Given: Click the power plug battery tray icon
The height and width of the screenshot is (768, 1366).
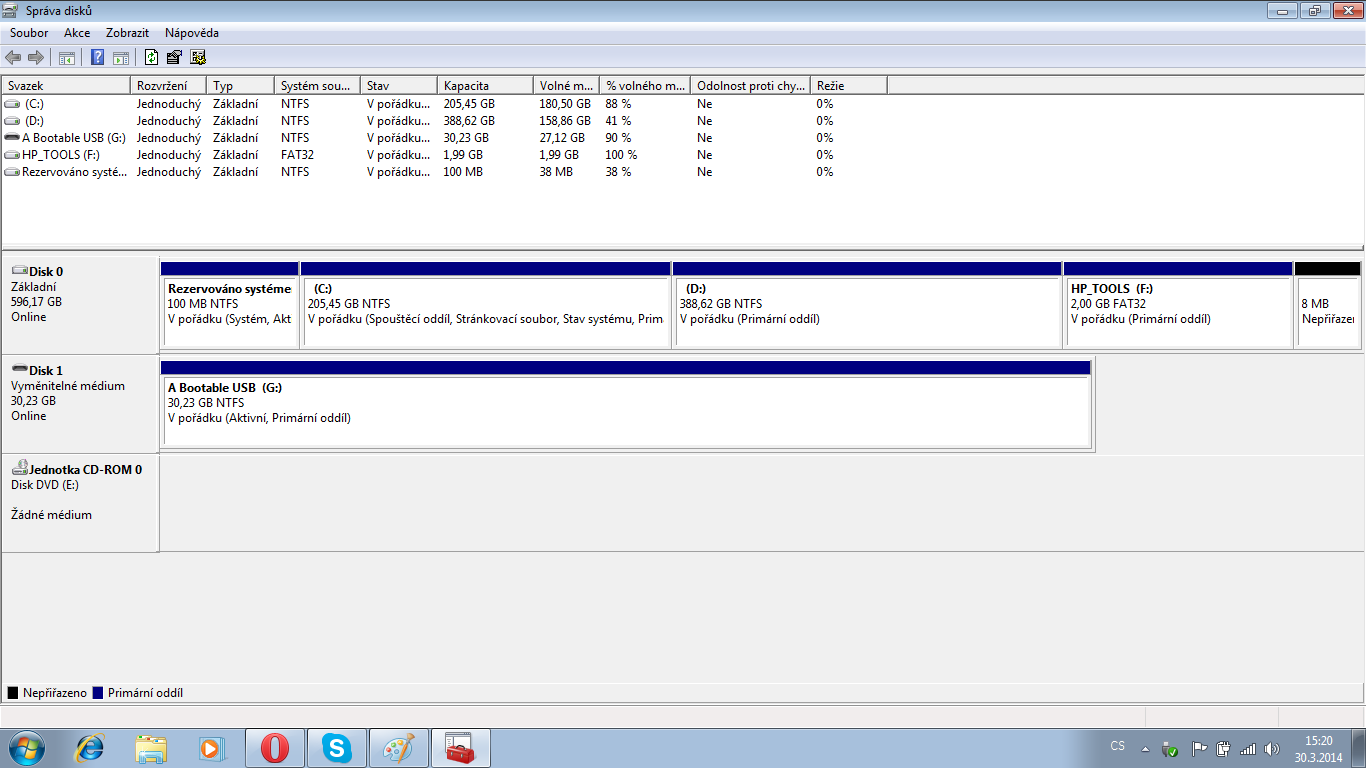Looking at the screenshot, I should point(1221,748).
